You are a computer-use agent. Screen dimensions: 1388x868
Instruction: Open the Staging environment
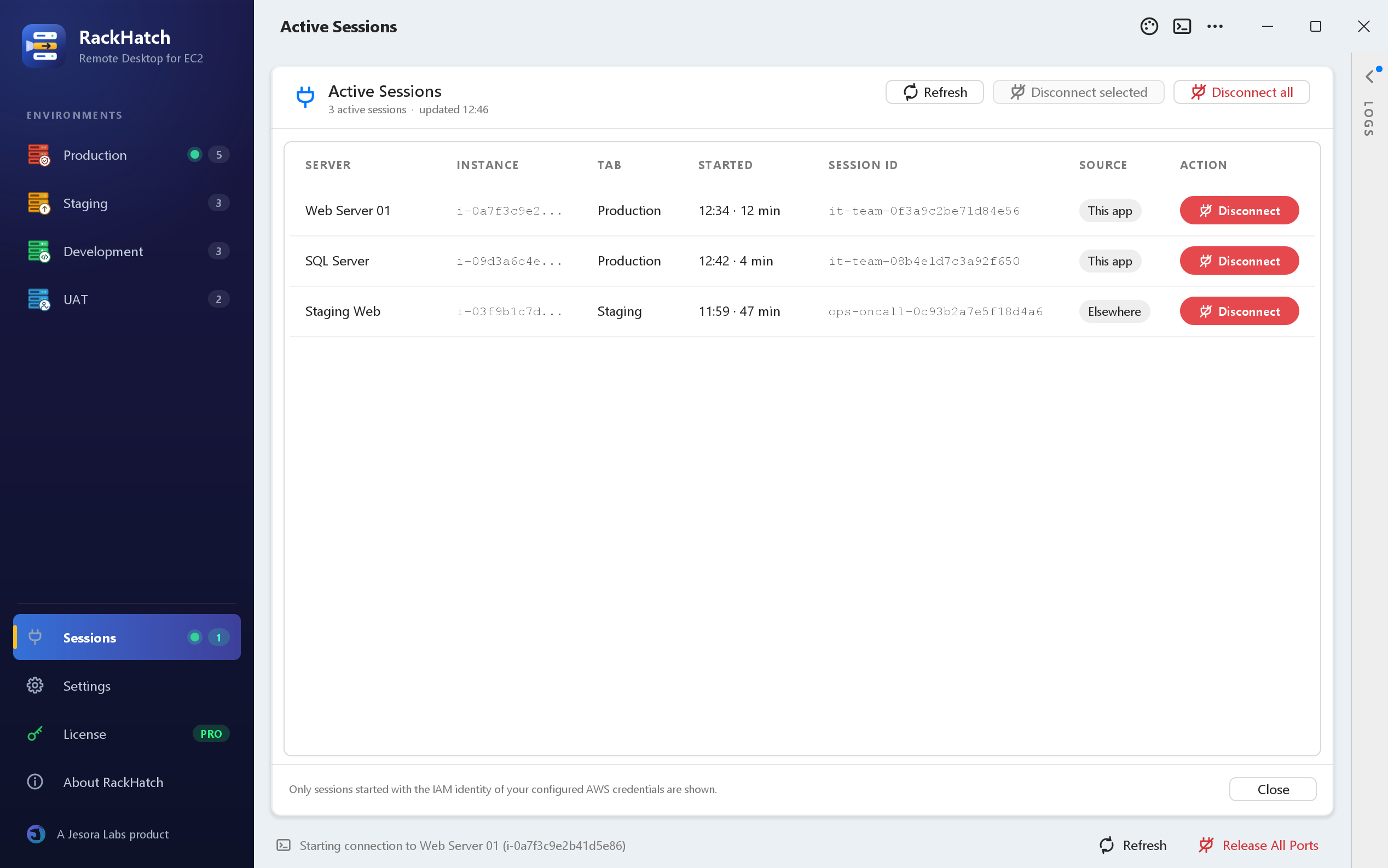tap(127, 202)
